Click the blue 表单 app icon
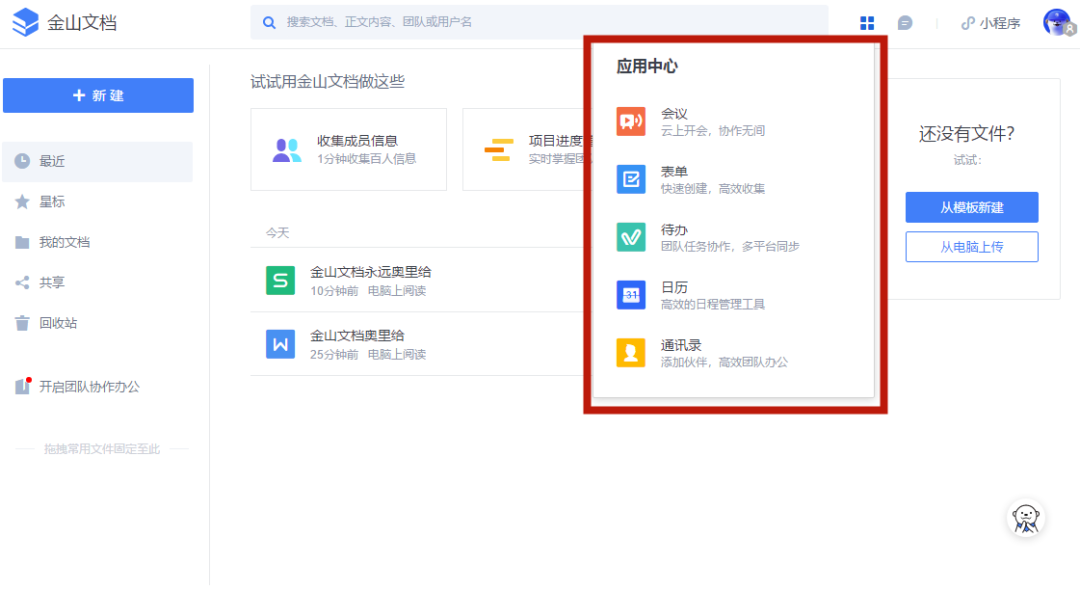This screenshot has width=1080, height=591. [x=631, y=179]
